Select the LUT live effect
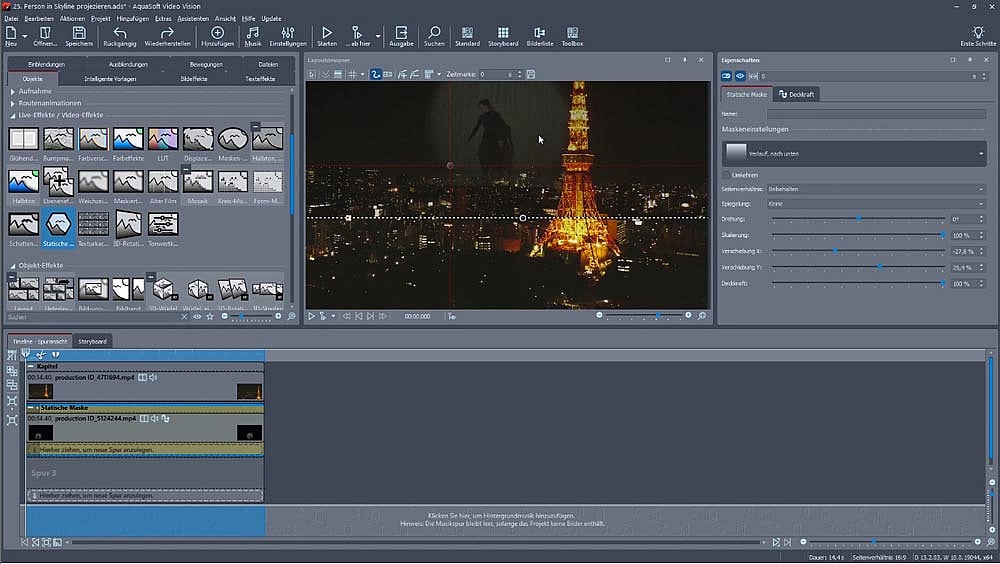This screenshot has height=564, width=1000. [x=163, y=139]
